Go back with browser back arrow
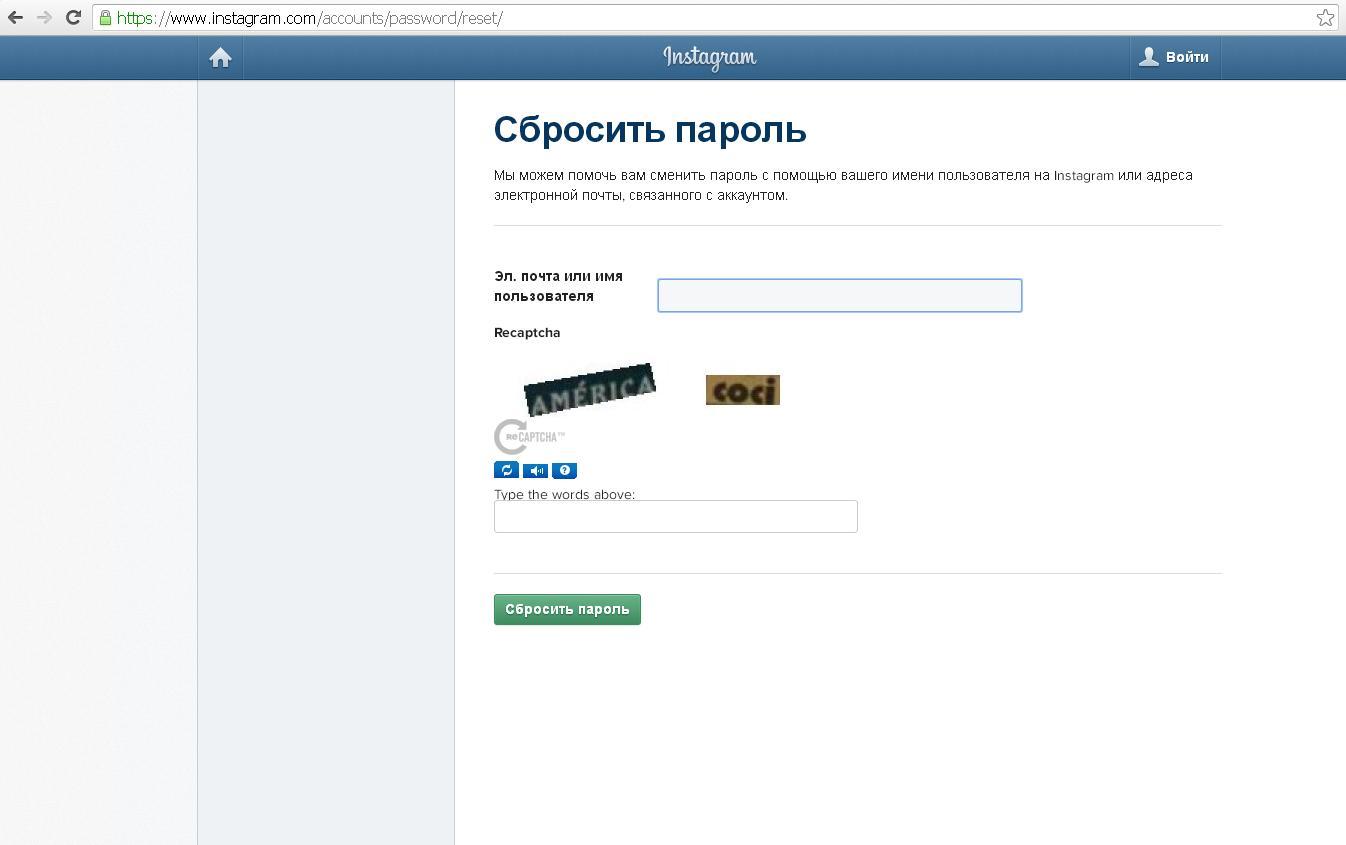The width and height of the screenshot is (1346, 845). coord(15,18)
